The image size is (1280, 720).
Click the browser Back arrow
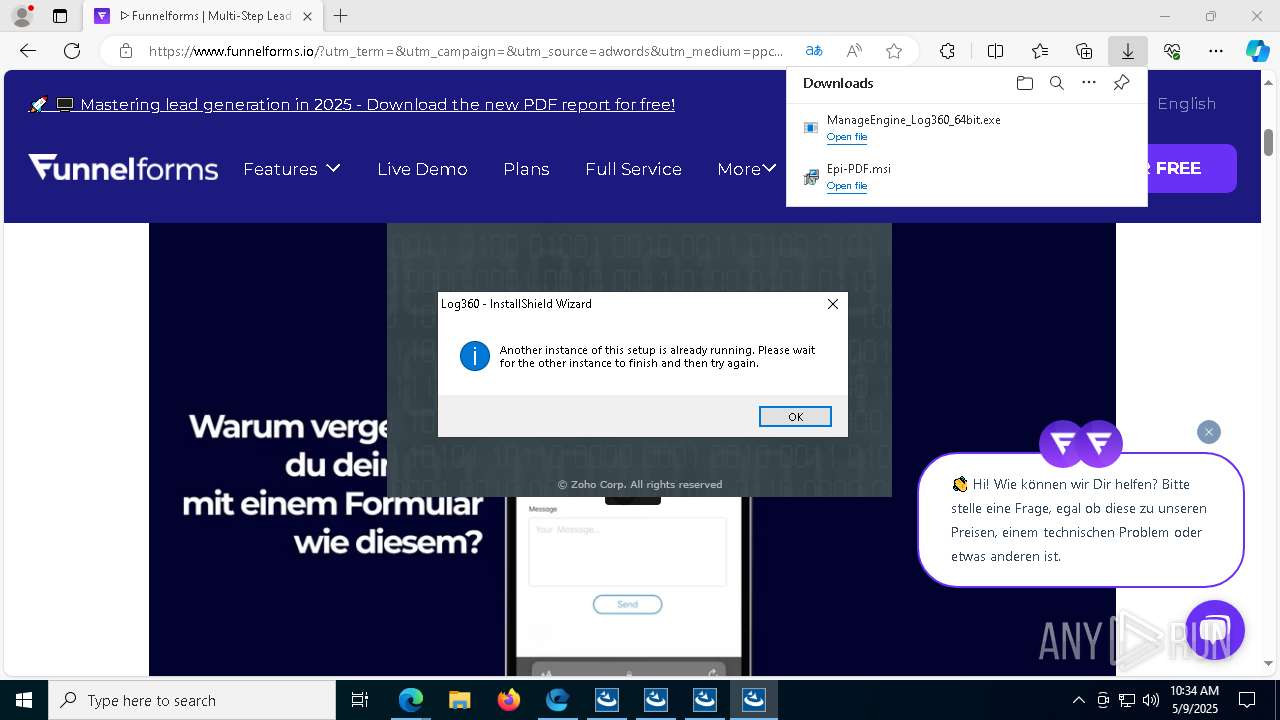(28, 51)
